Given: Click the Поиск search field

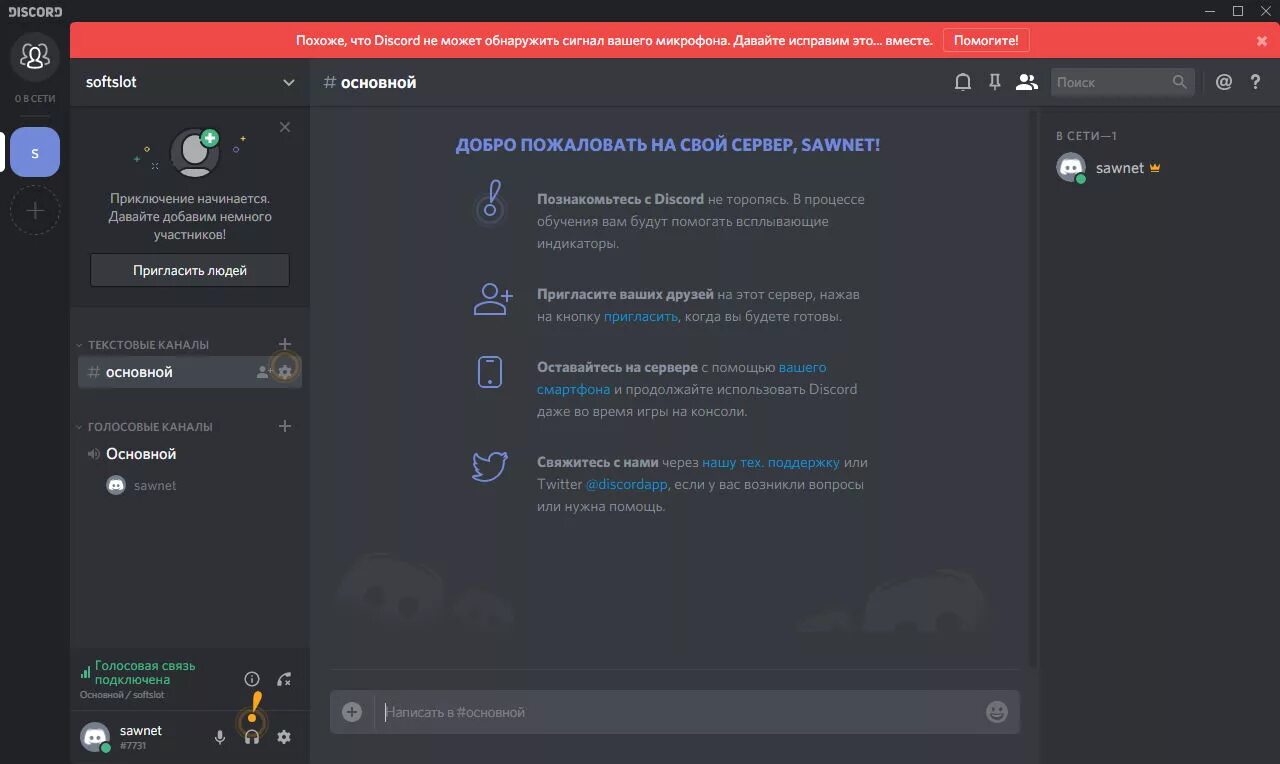Looking at the screenshot, I should coord(1122,83).
